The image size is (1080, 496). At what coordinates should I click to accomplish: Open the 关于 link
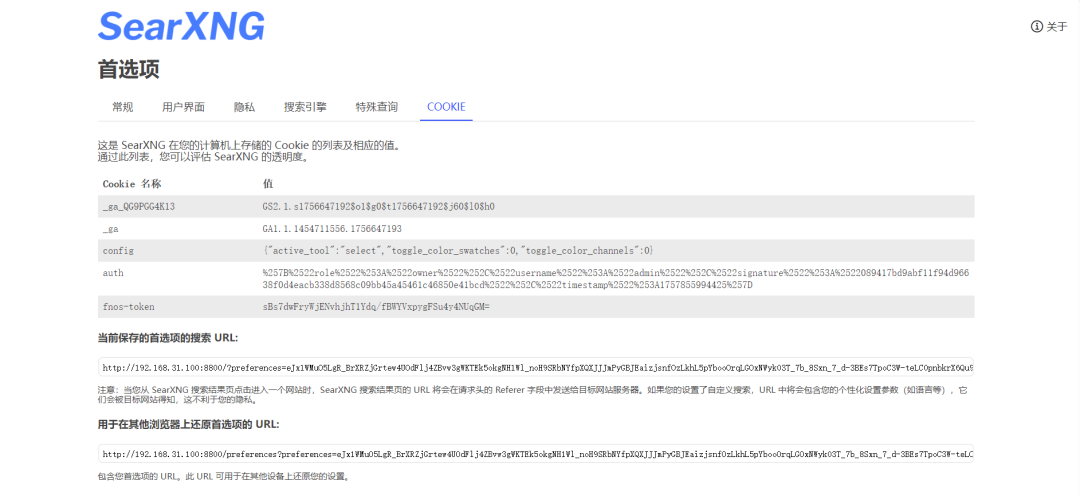pos(1049,27)
